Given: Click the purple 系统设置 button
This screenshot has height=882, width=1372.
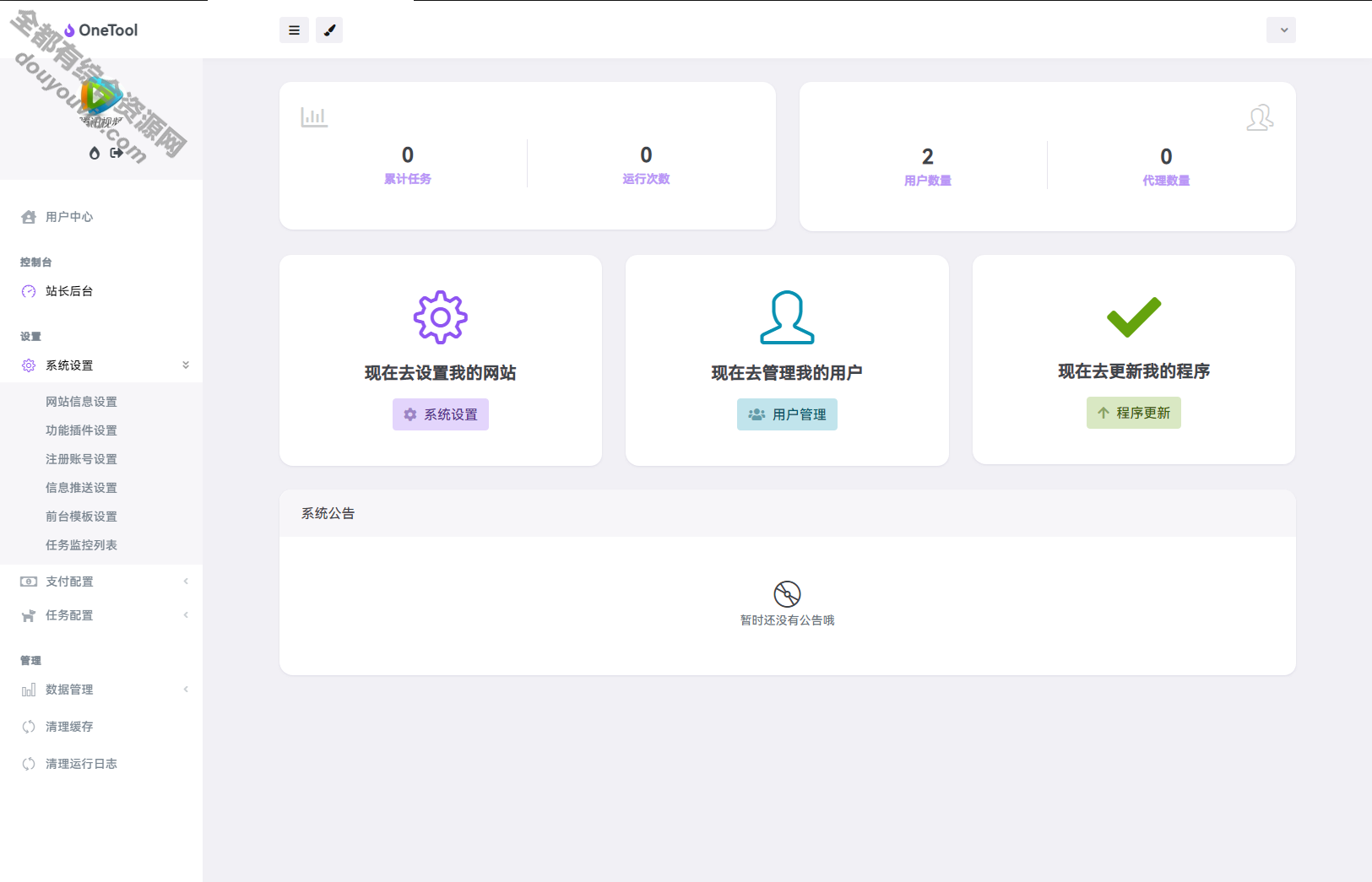Looking at the screenshot, I should (x=441, y=414).
